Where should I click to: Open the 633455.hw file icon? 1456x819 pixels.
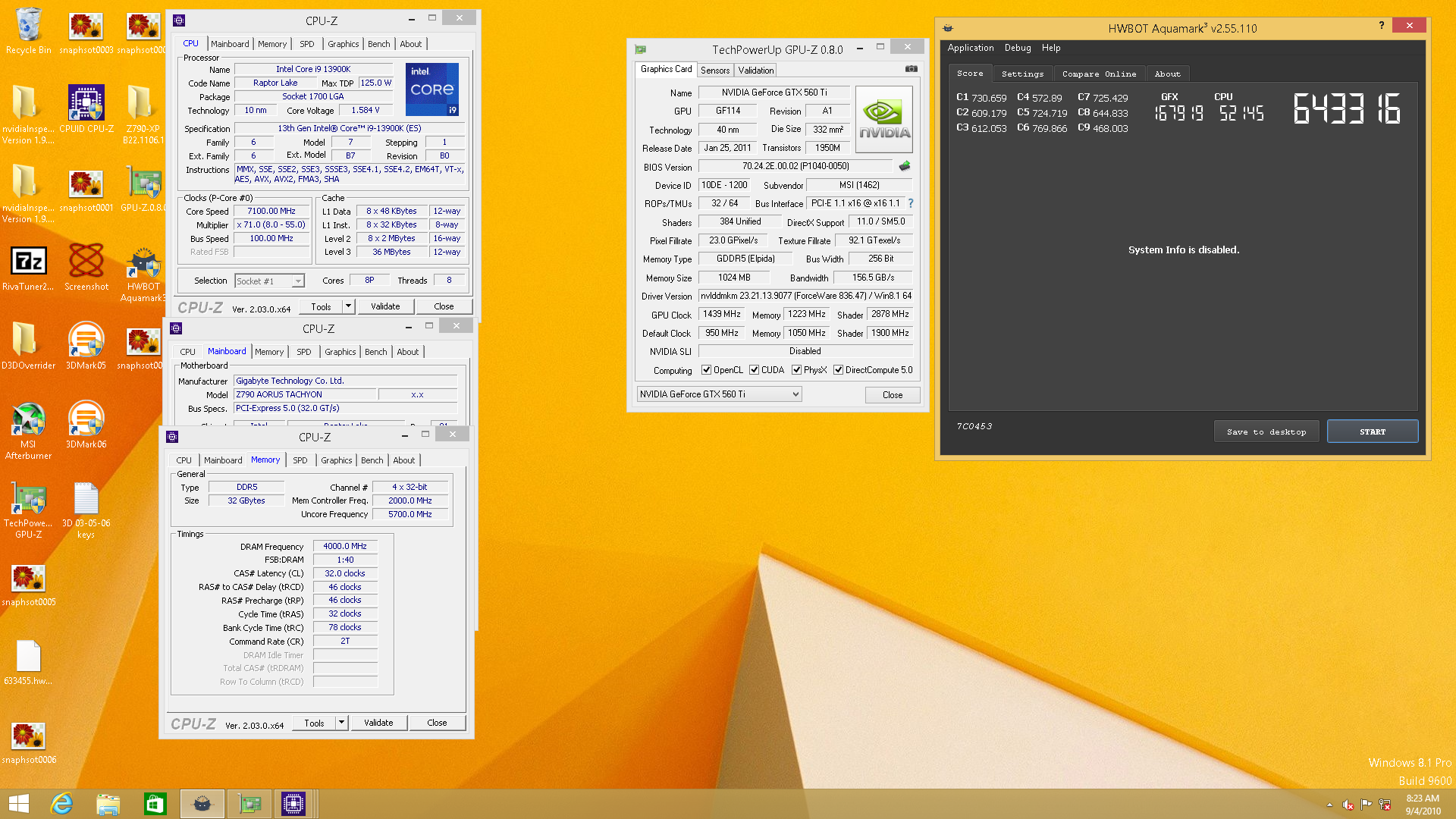[x=28, y=663]
